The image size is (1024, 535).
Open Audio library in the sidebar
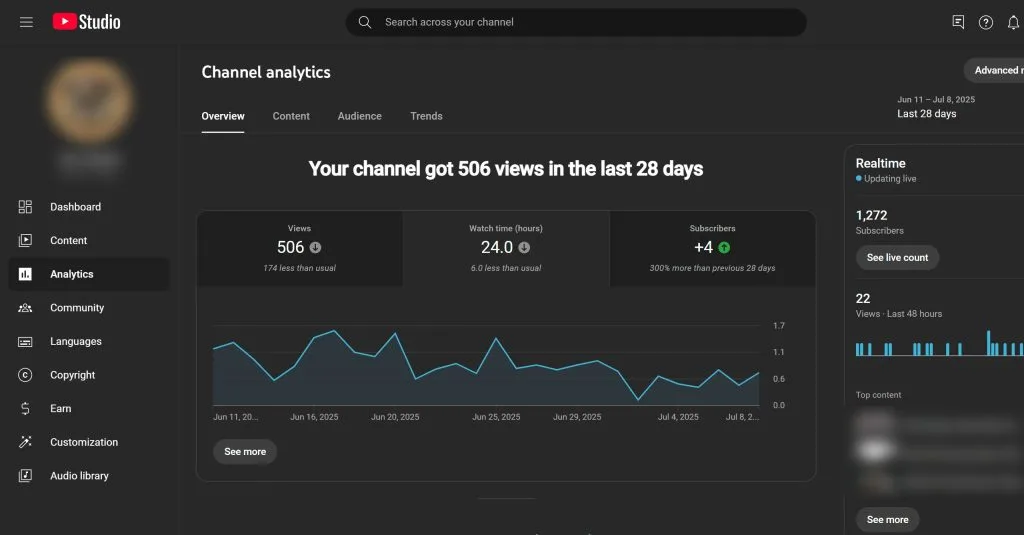(89, 476)
